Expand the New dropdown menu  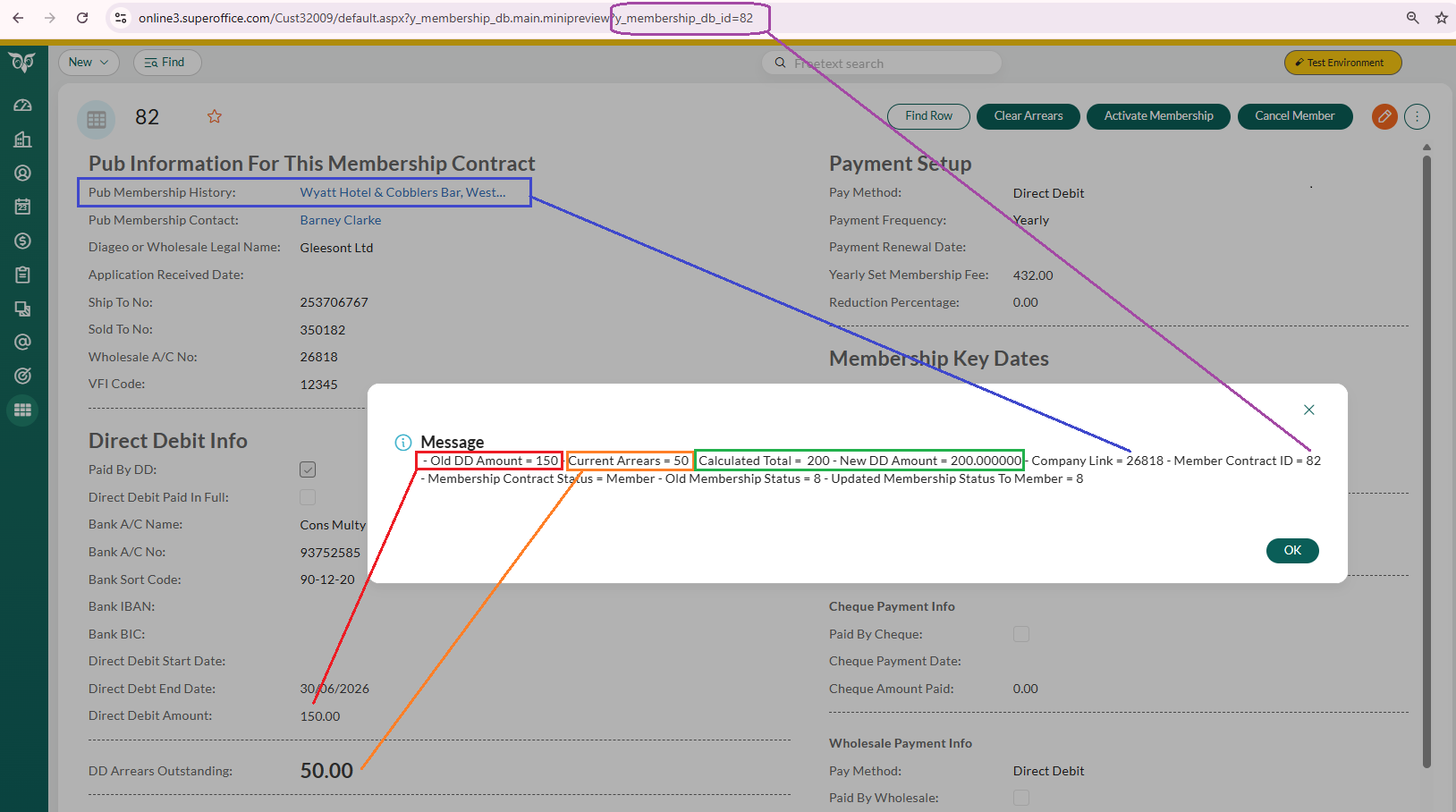89,63
